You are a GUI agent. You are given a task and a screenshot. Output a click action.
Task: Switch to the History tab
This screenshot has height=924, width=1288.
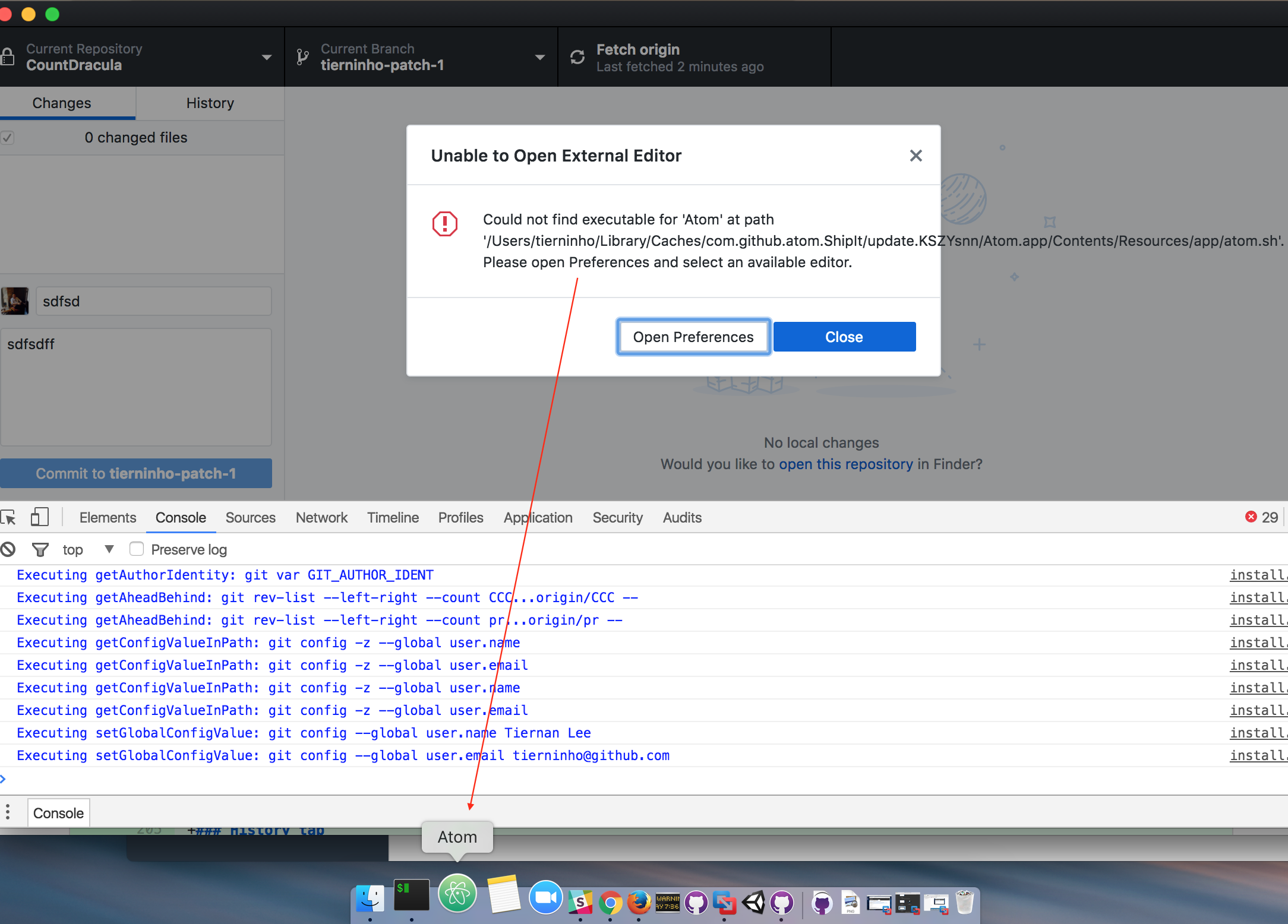click(x=209, y=103)
